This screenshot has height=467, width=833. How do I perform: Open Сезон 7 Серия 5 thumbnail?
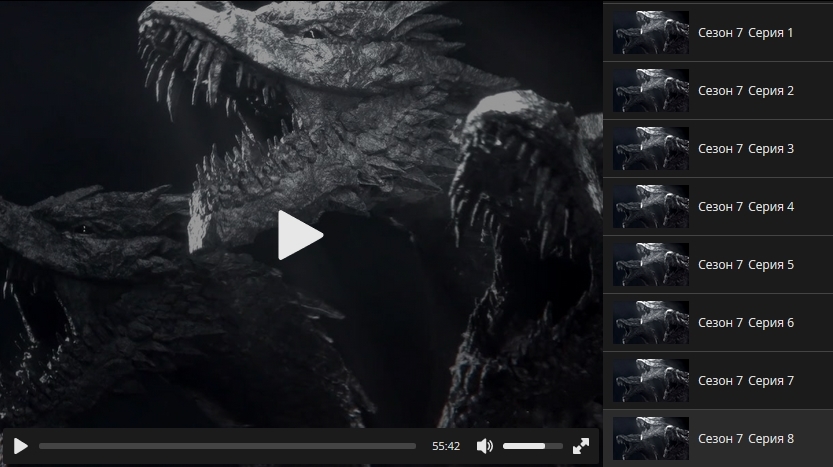pos(651,265)
